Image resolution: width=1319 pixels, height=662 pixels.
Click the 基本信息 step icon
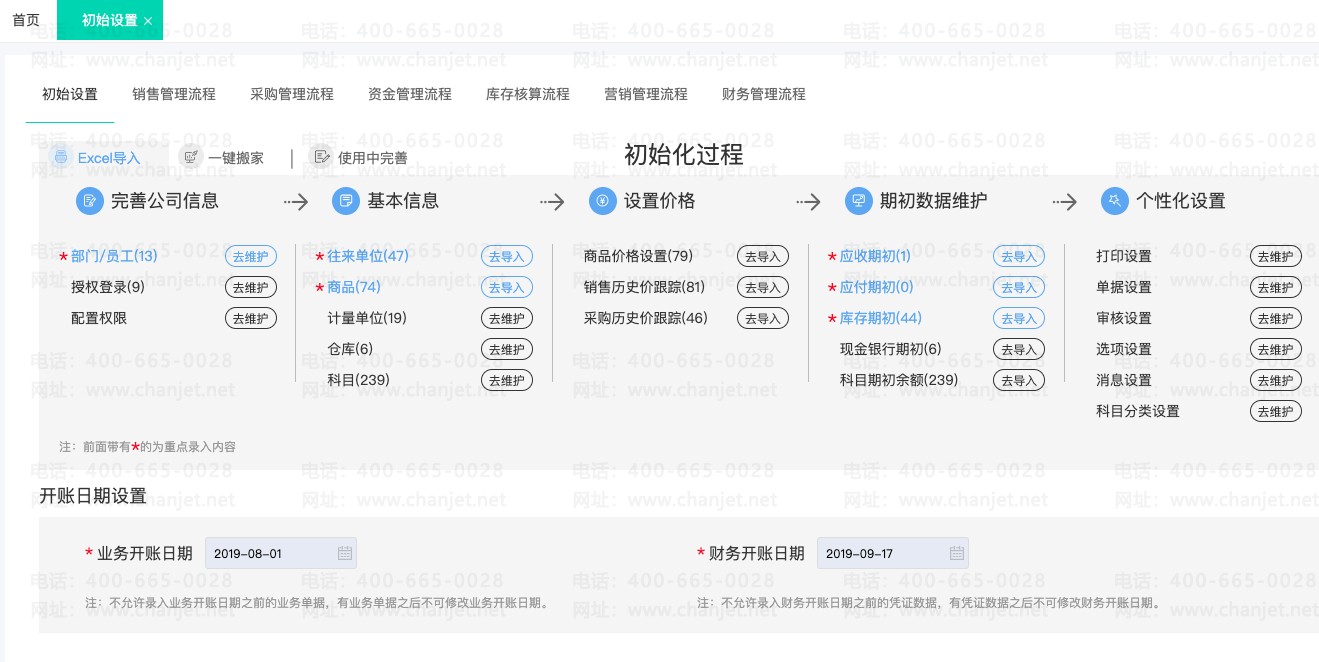click(x=346, y=201)
